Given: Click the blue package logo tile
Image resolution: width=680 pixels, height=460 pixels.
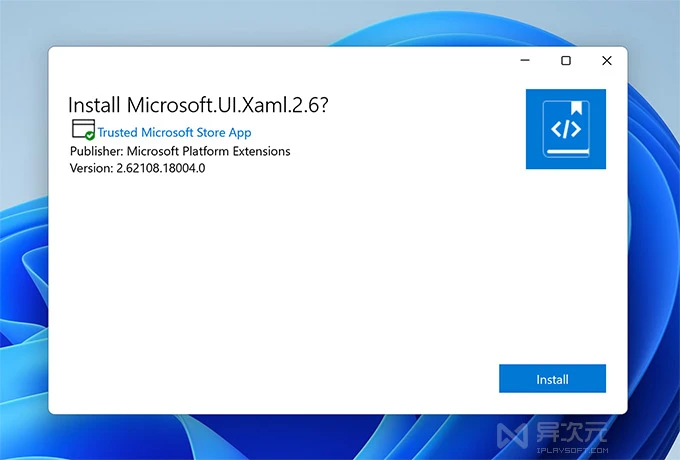Looking at the screenshot, I should pos(565,129).
